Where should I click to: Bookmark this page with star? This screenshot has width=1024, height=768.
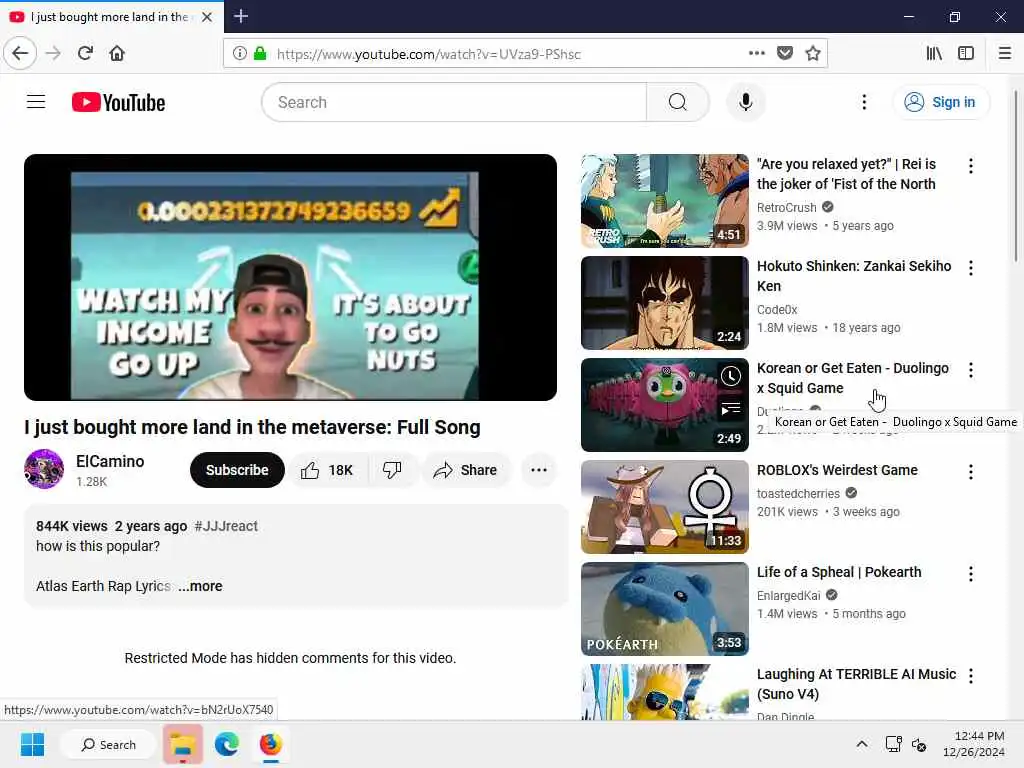click(x=813, y=53)
